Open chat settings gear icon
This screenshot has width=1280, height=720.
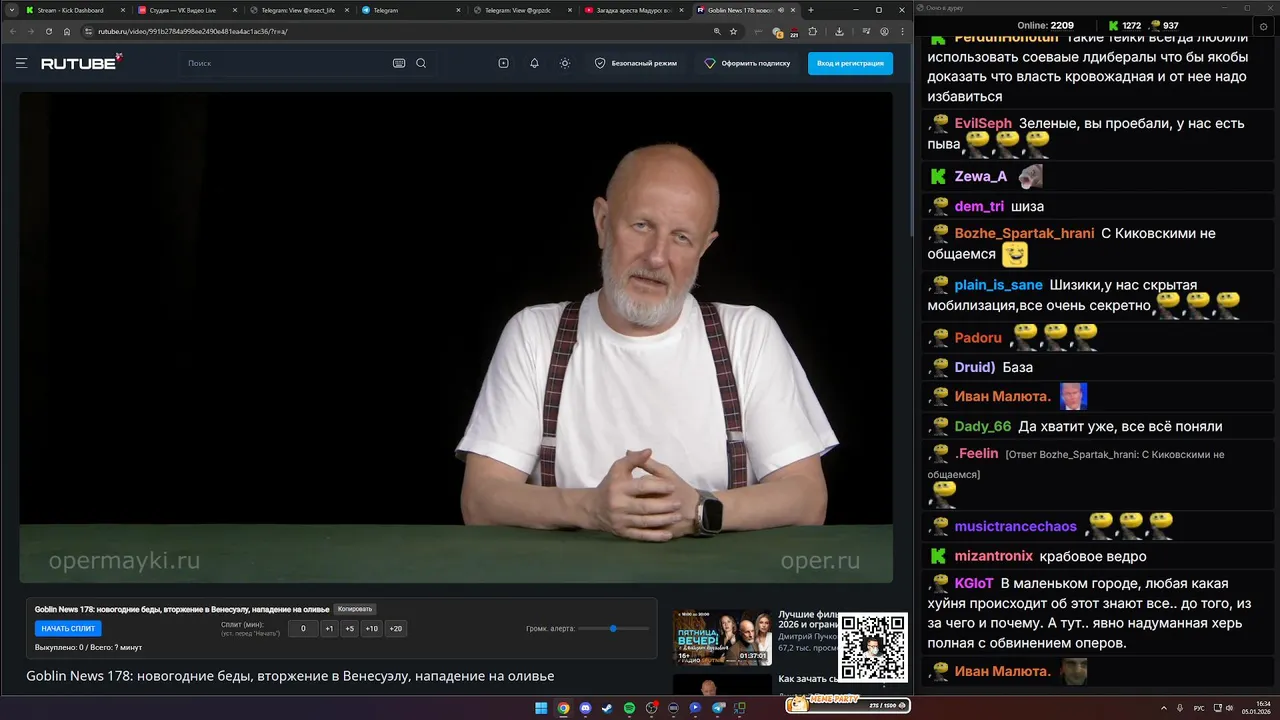coord(1265,26)
